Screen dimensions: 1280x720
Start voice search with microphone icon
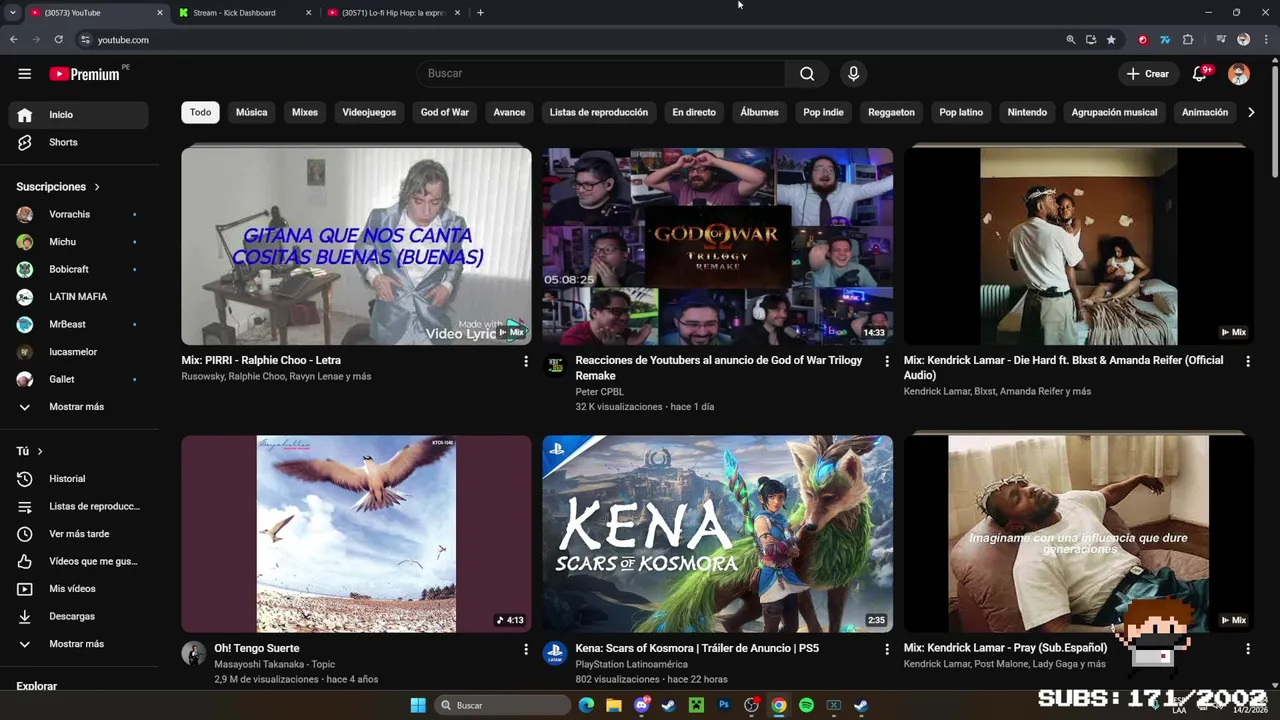tap(853, 74)
